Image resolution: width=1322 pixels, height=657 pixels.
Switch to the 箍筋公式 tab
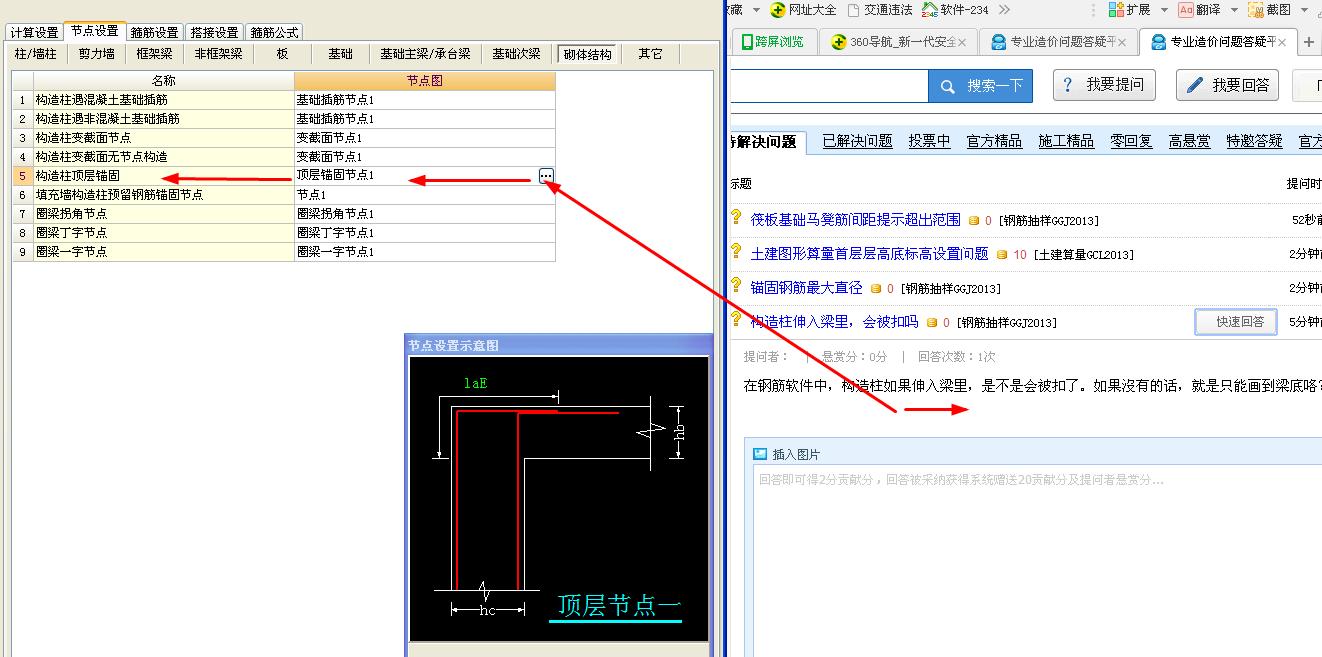pos(274,32)
